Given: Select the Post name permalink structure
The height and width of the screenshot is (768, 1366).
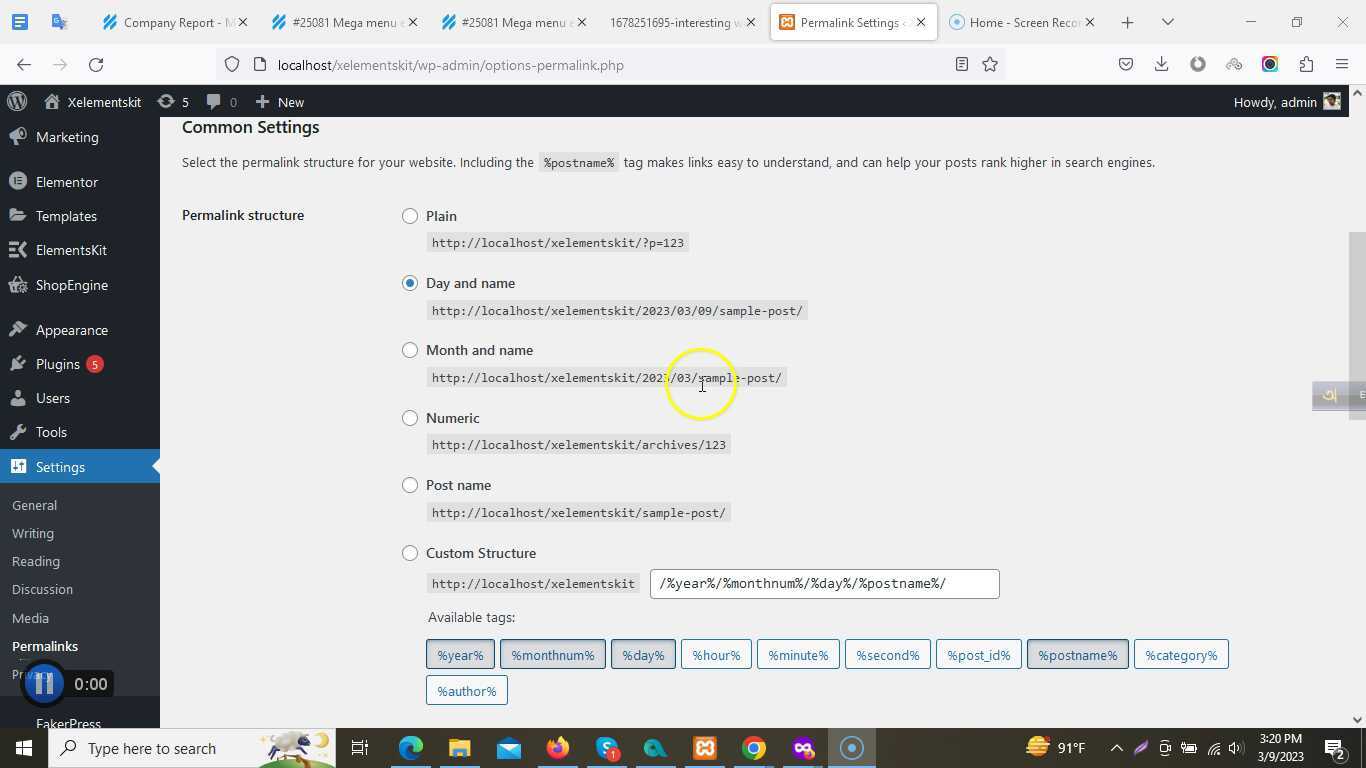Looking at the screenshot, I should pos(410,485).
